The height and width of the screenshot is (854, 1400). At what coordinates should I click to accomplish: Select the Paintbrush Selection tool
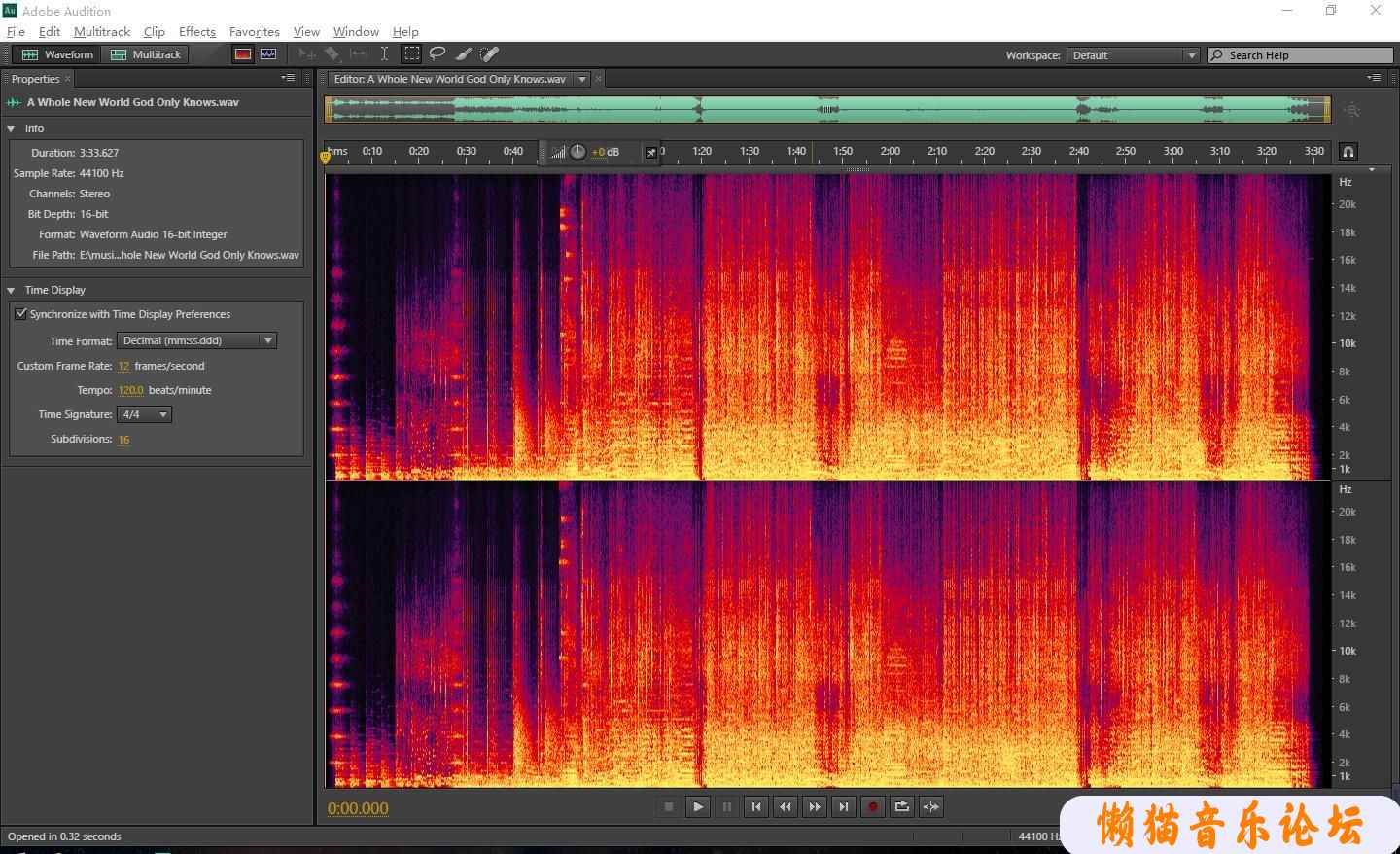464,54
